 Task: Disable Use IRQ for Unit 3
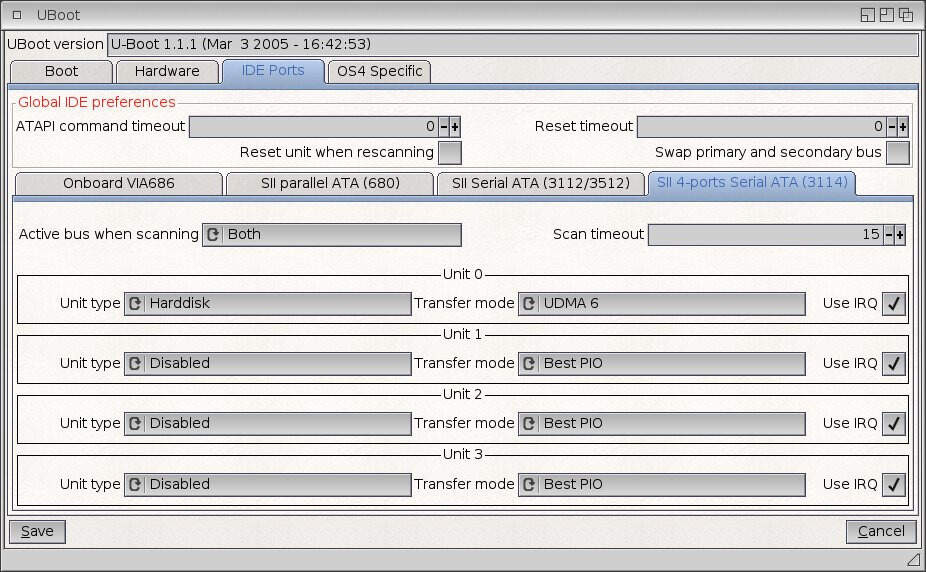(894, 485)
